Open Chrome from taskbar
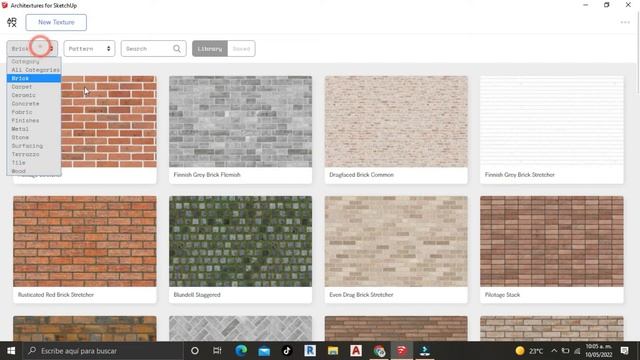Image resolution: width=640 pixels, height=360 pixels. [379, 351]
